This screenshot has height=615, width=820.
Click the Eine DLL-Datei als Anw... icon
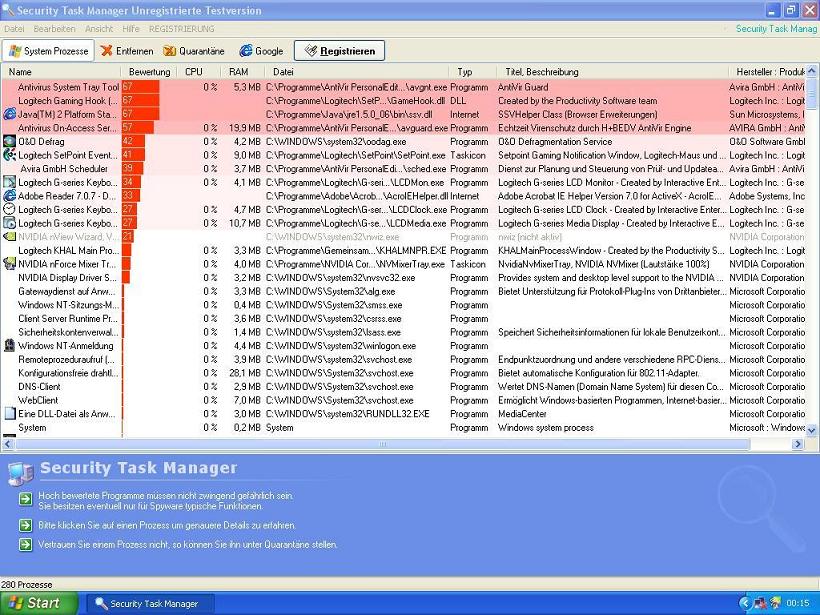(x=9, y=413)
